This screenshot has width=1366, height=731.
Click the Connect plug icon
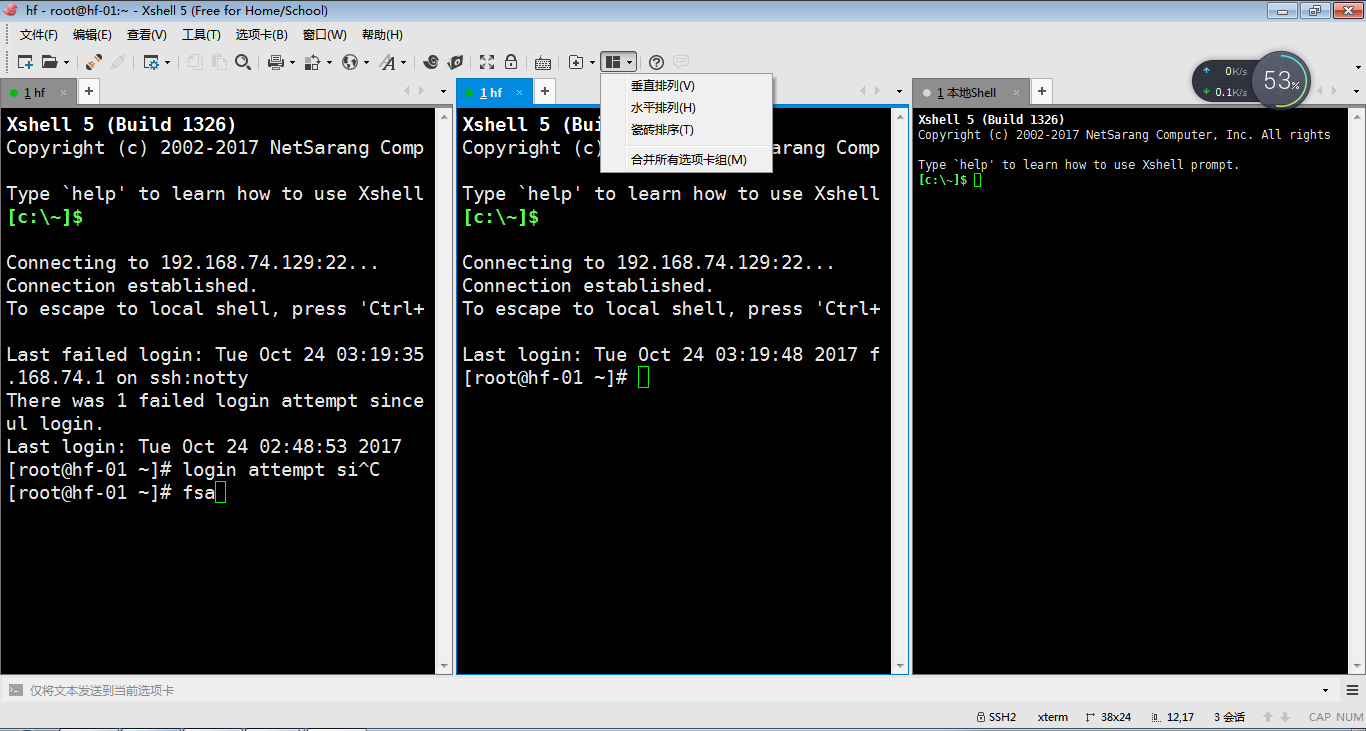[x=93, y=62]
